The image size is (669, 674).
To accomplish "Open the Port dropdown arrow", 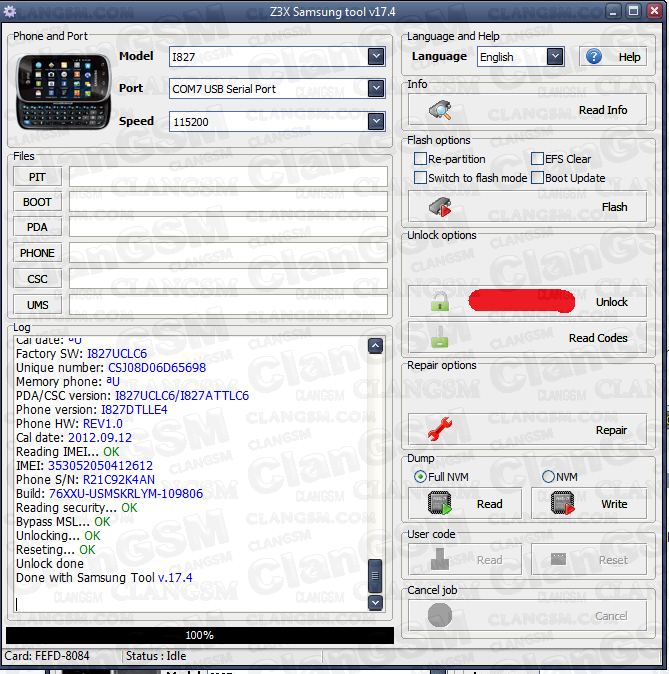I will point(376,89).
